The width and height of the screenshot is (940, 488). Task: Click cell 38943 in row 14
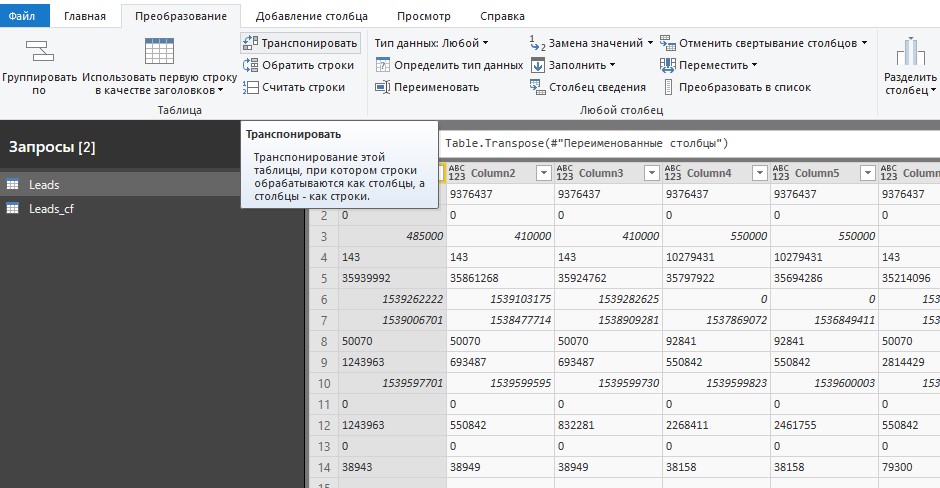392,467
